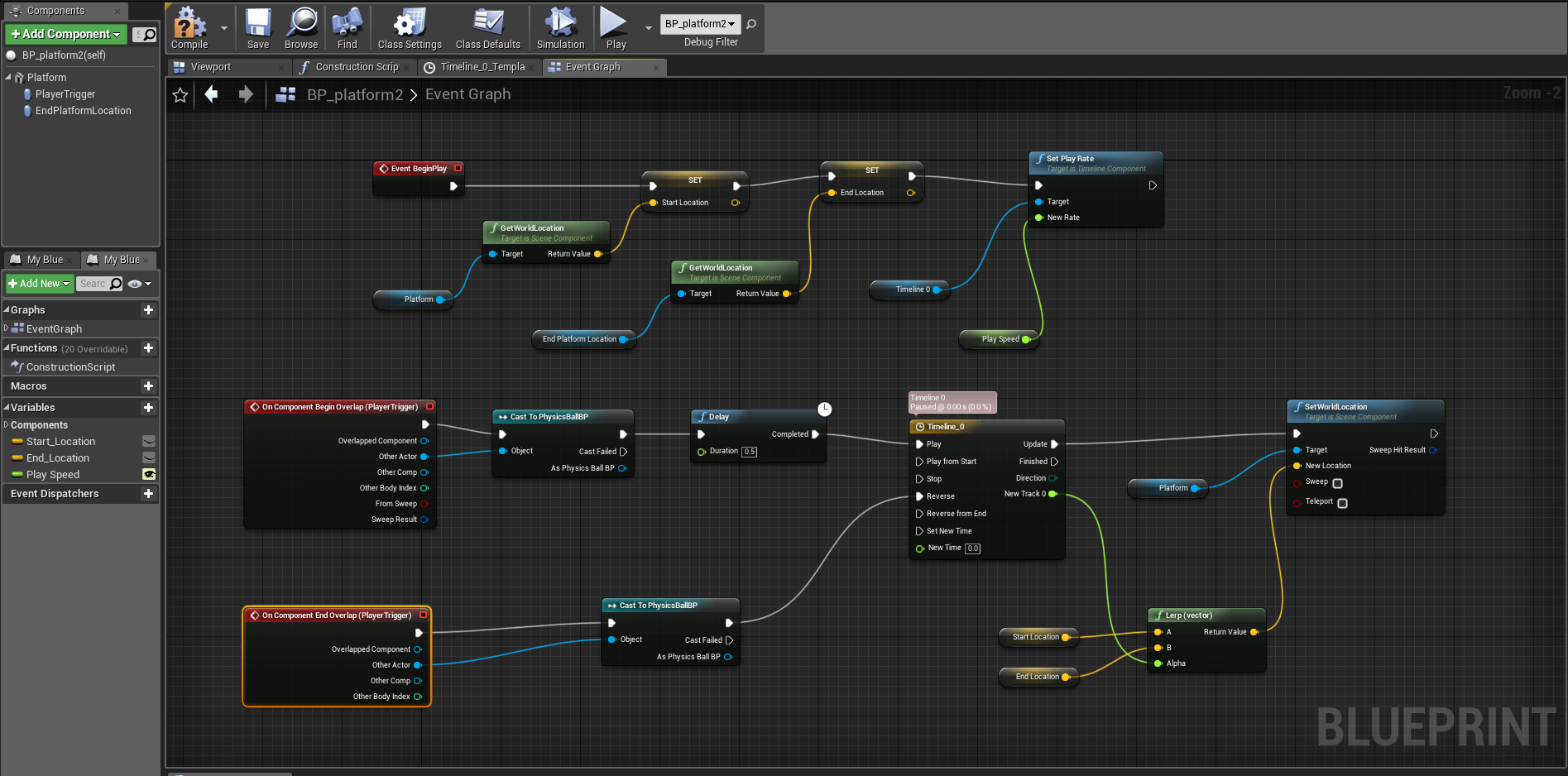Select the Start_Location variable
The width and height of the screenshot is (1568, 776).
click(60, 441)
